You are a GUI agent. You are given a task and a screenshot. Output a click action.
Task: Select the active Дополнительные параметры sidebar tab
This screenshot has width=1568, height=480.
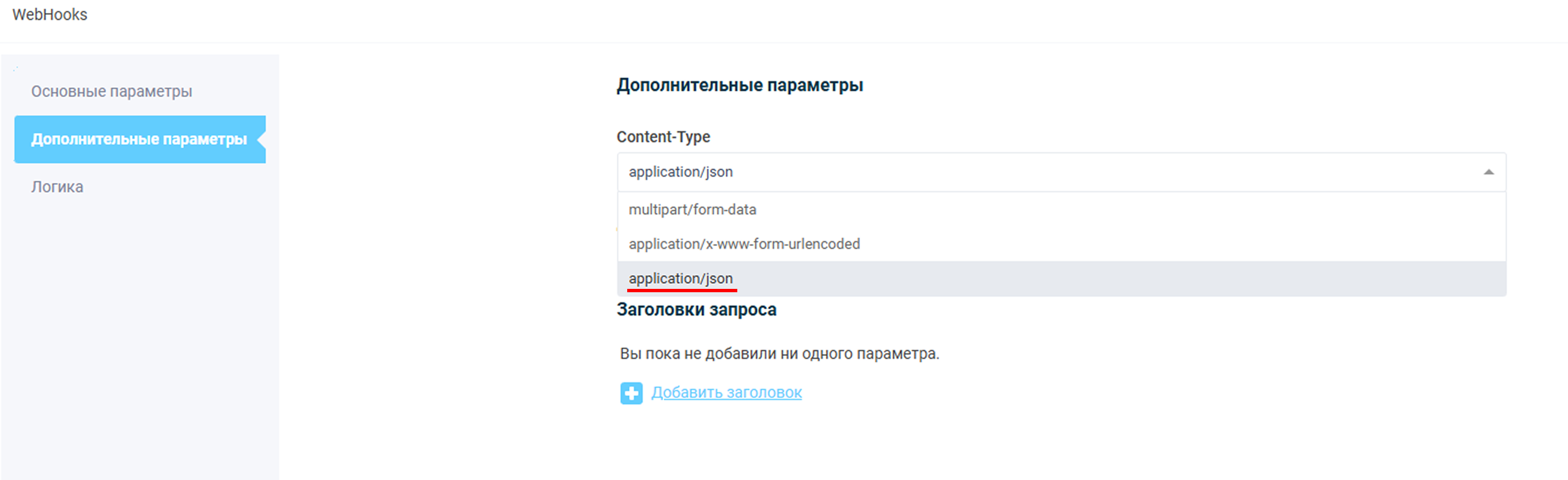click(x=139, y=139)
